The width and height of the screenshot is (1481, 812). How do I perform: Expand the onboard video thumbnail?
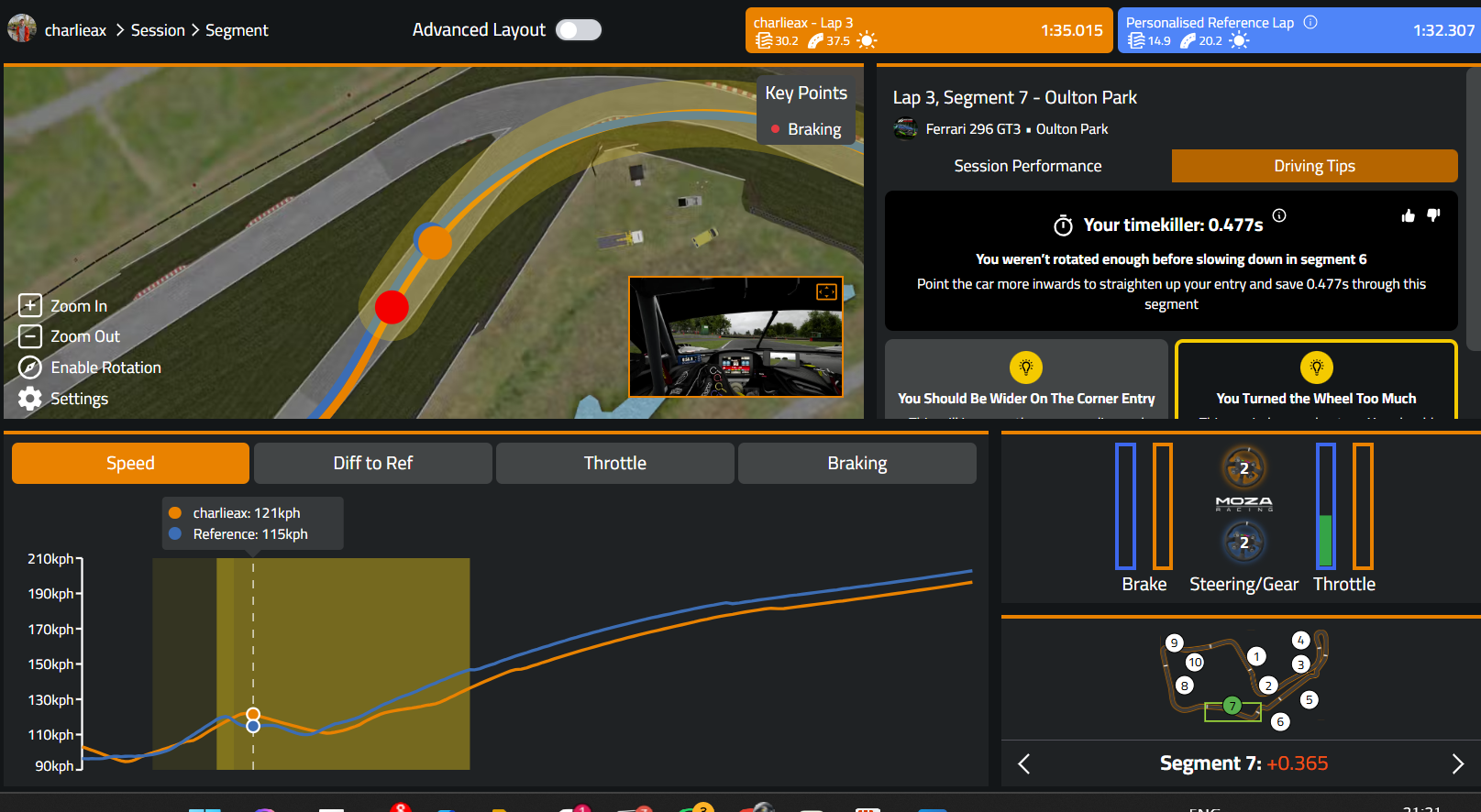826,291
